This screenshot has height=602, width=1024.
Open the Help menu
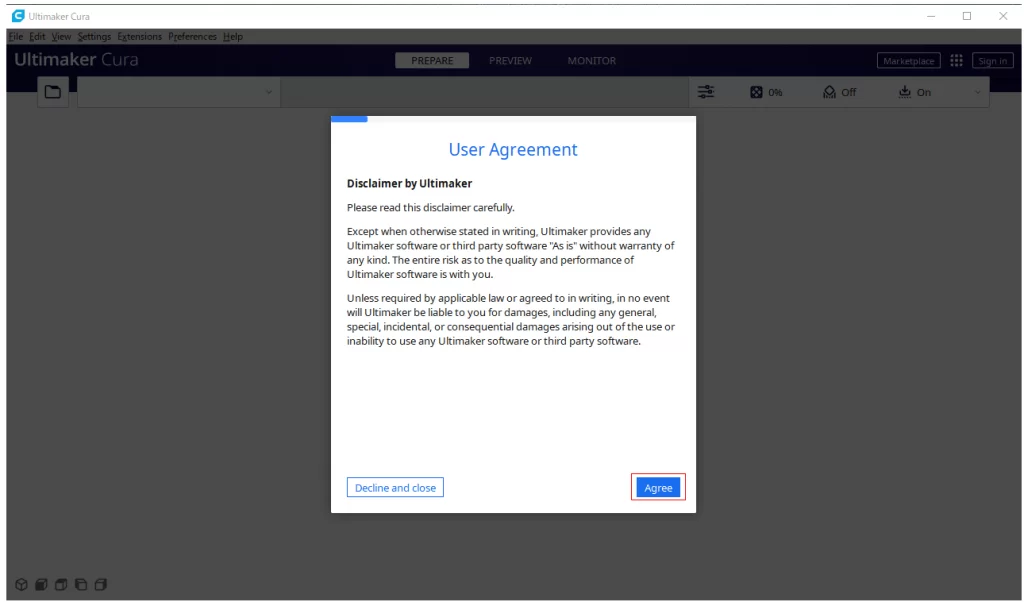[232, 37]
